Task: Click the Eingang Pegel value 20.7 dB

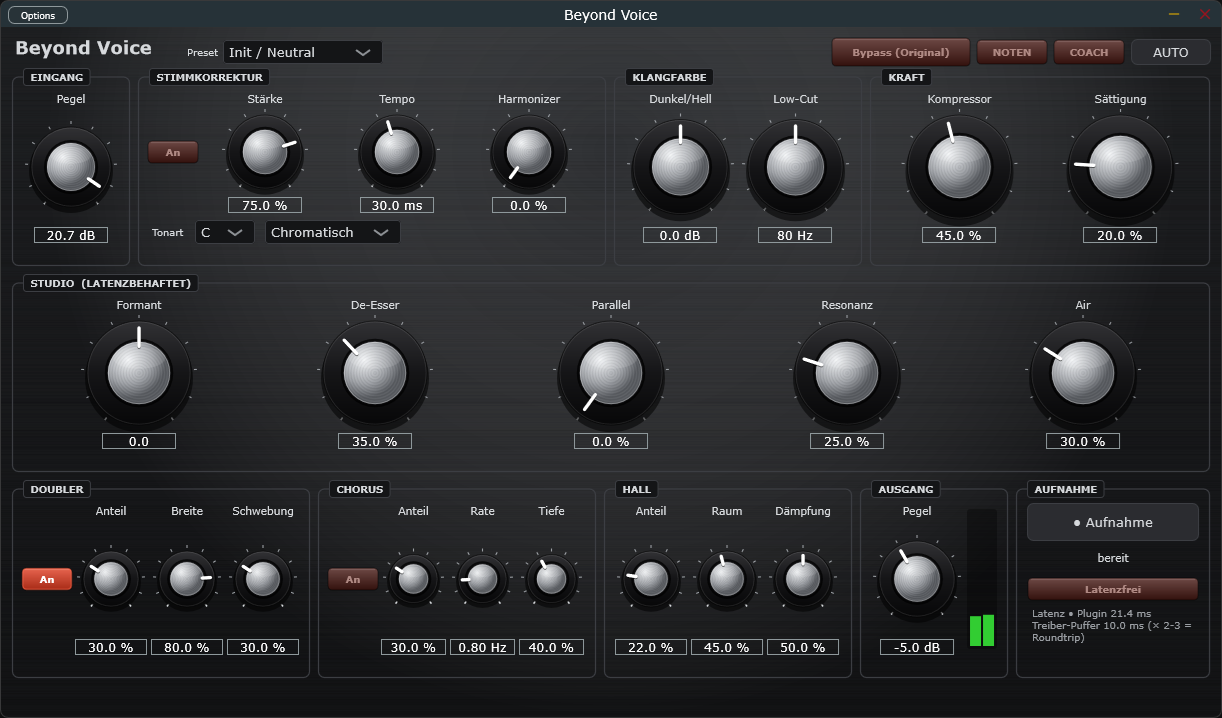Action: 71,235
